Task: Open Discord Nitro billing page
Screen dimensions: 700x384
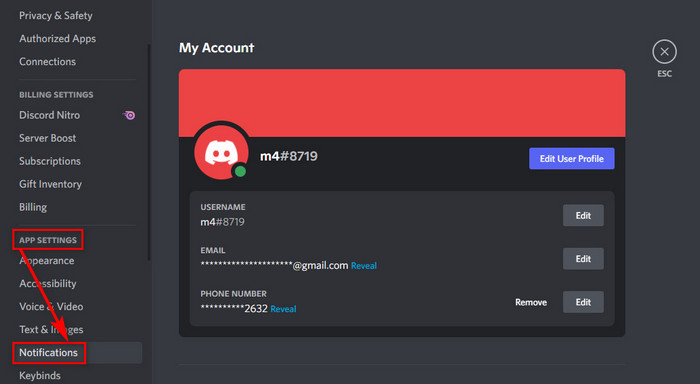Action: point(50,115)
